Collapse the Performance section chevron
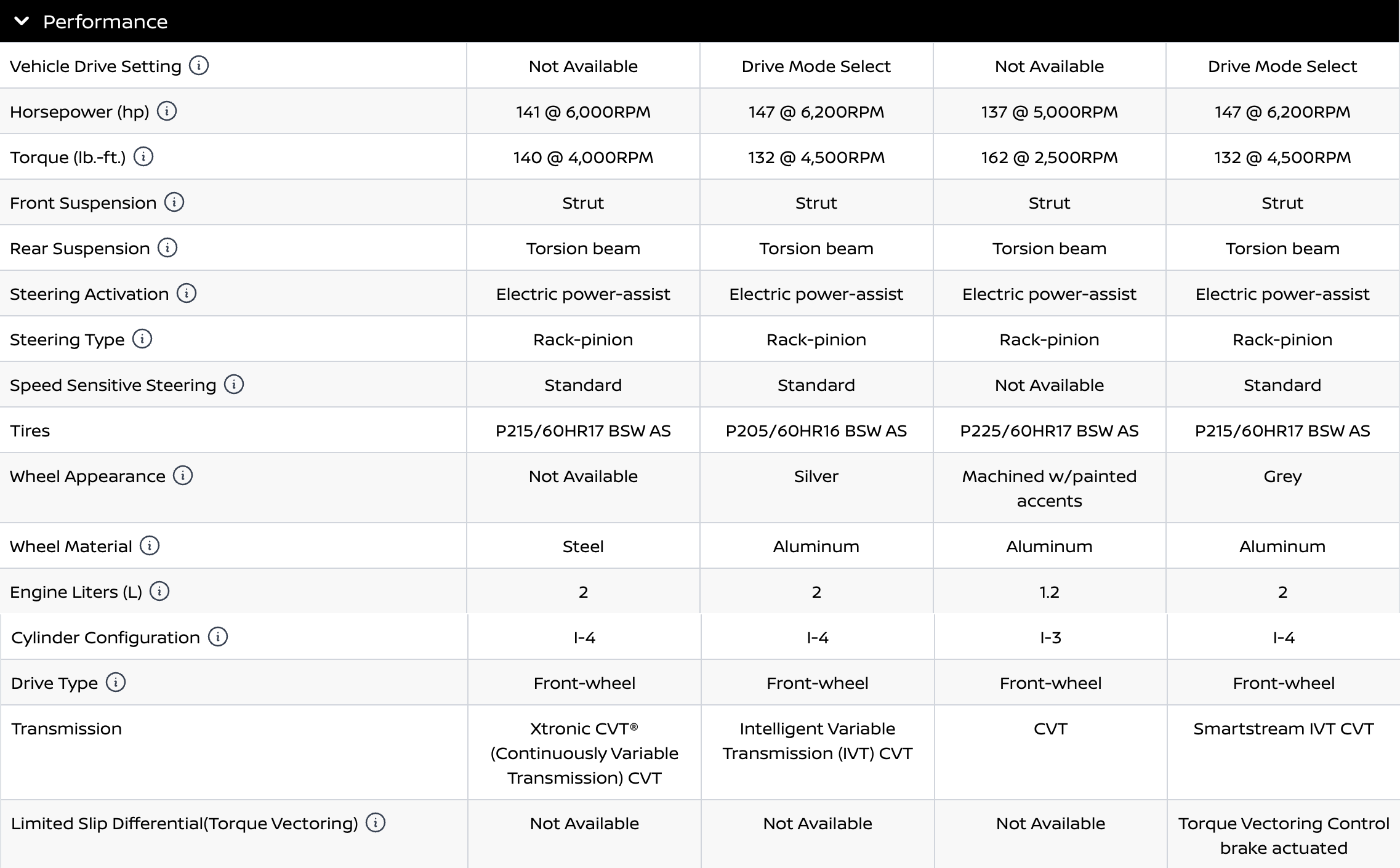 [x=22, y=22]
